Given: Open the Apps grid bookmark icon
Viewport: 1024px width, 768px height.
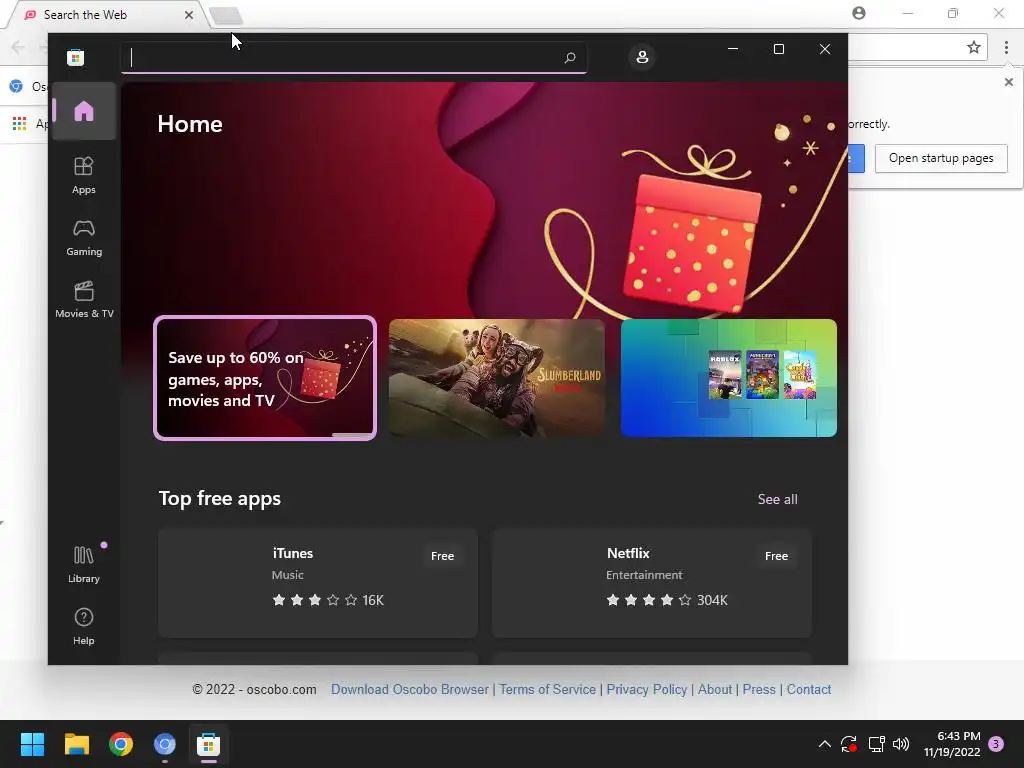Looking at the screenshot, I should click(x=20, y=123).
